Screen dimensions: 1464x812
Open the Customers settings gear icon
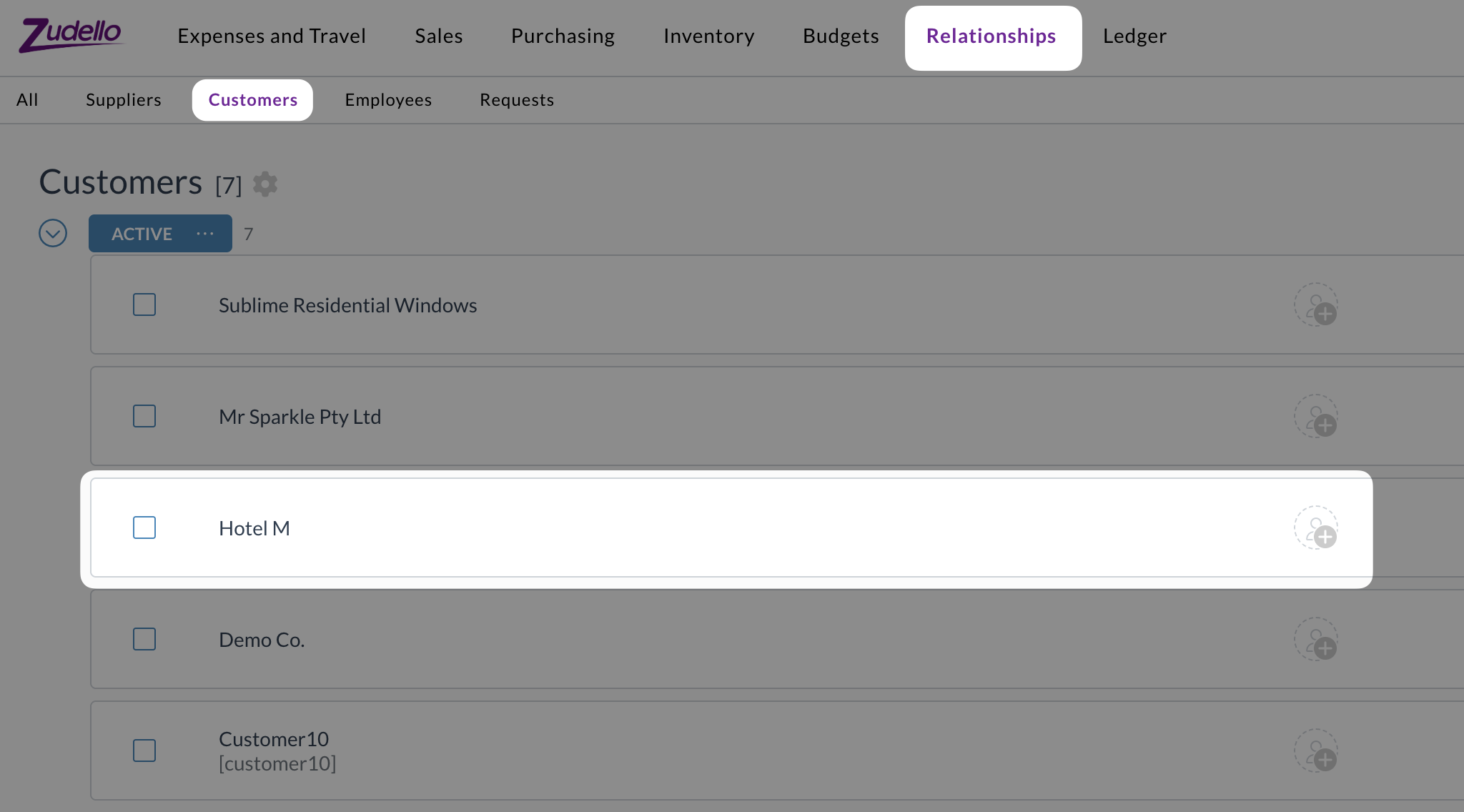tap(265, 184)
